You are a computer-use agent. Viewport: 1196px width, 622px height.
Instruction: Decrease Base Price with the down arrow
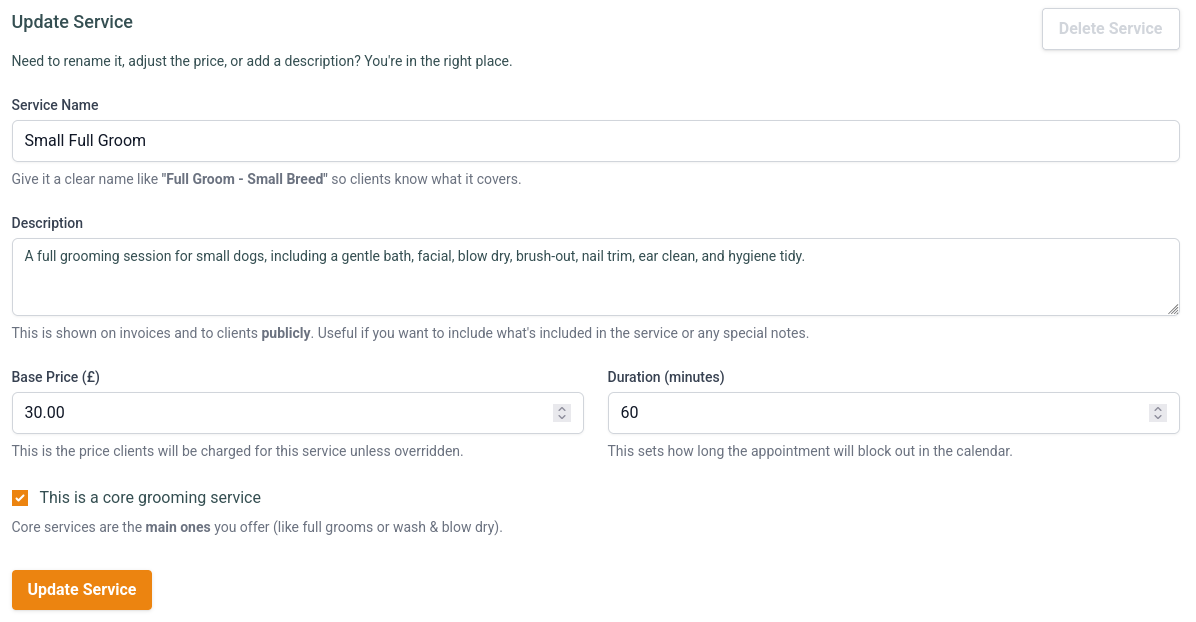tap(562, 417)
